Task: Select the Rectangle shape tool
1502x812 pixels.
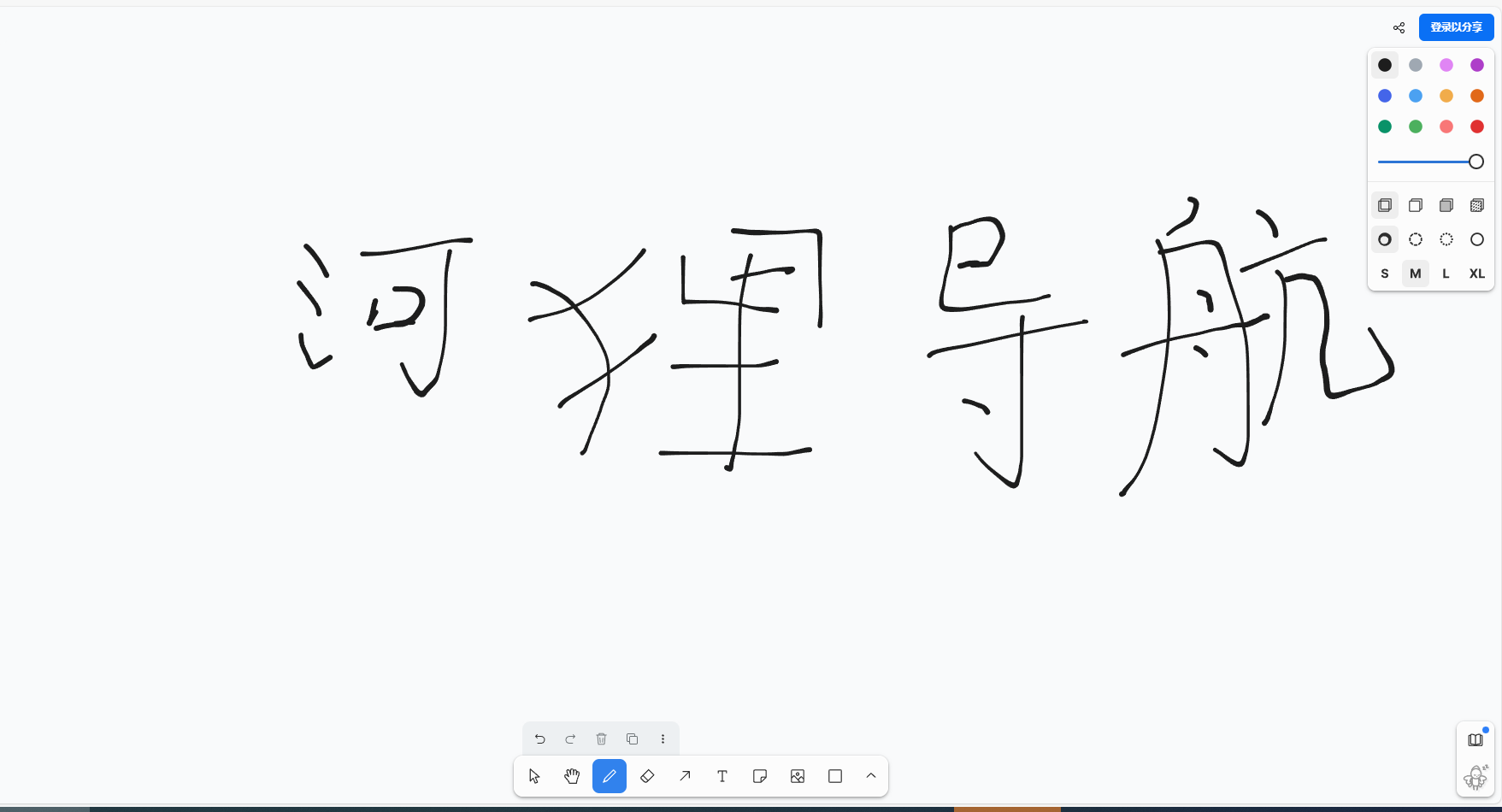Action: pyautogui.click(x=835, y=776)
